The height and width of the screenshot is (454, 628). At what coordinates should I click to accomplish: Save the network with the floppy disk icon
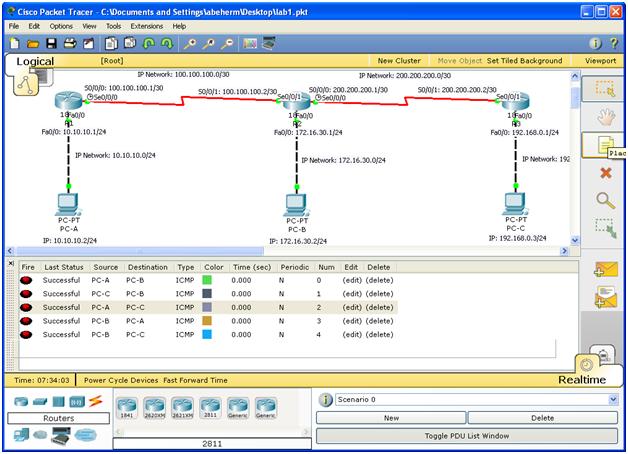(x=51, y=43)
